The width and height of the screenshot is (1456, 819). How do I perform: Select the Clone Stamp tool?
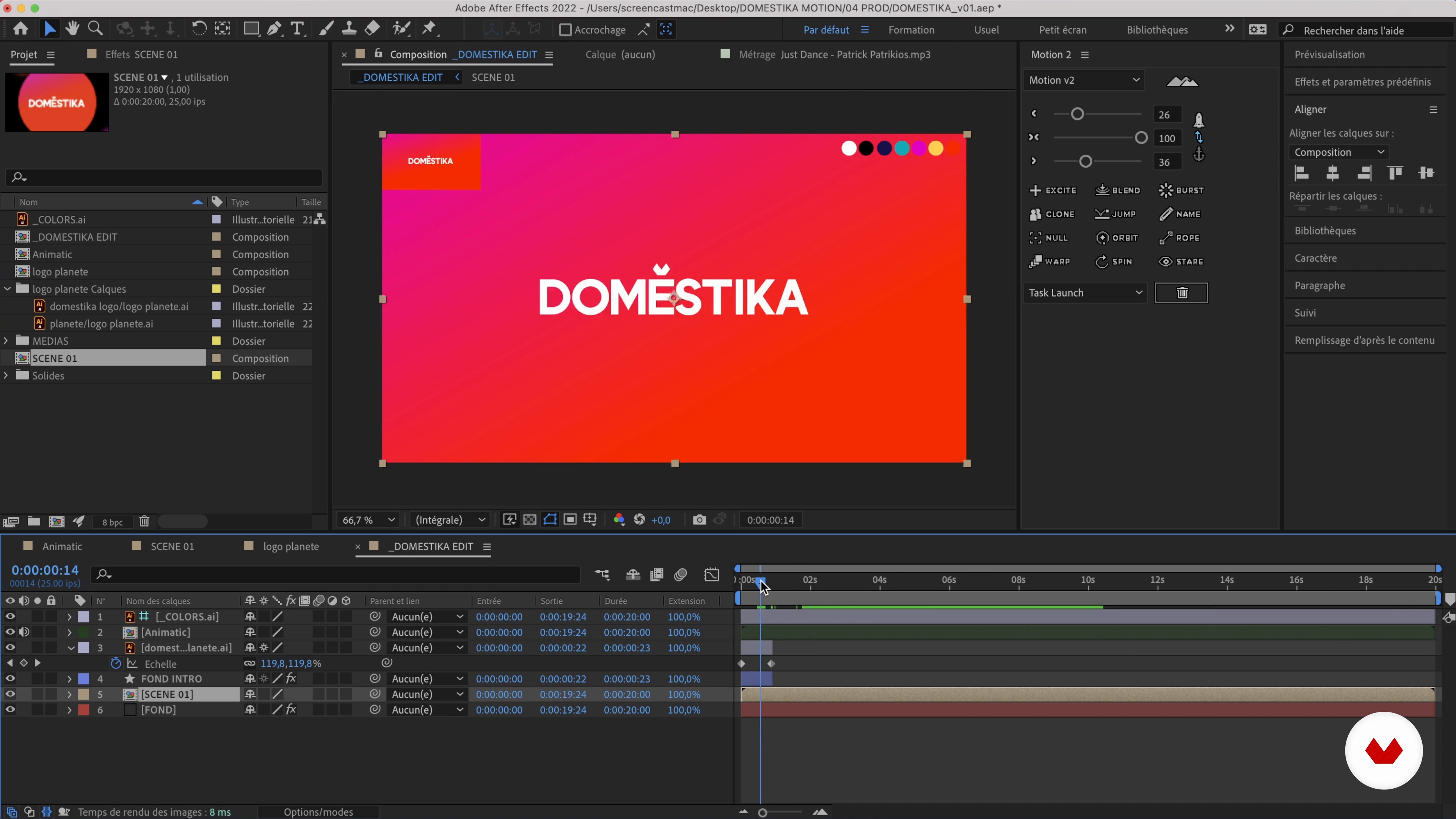pyautogui.click(x=349, y=29)
